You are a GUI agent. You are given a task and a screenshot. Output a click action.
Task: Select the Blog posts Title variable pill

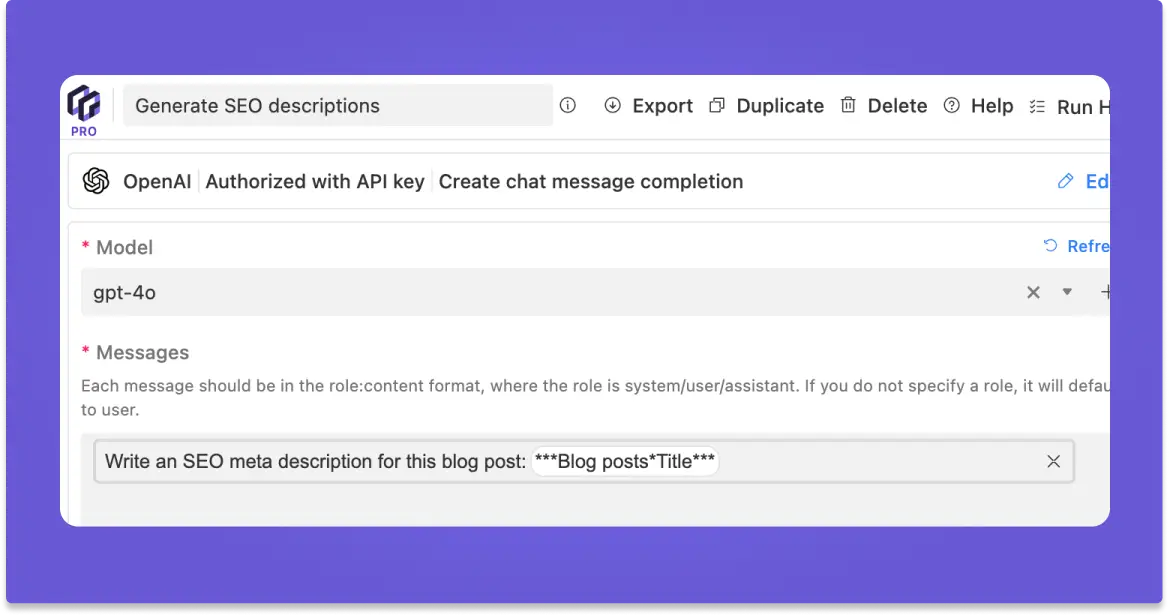pos(625,461)
